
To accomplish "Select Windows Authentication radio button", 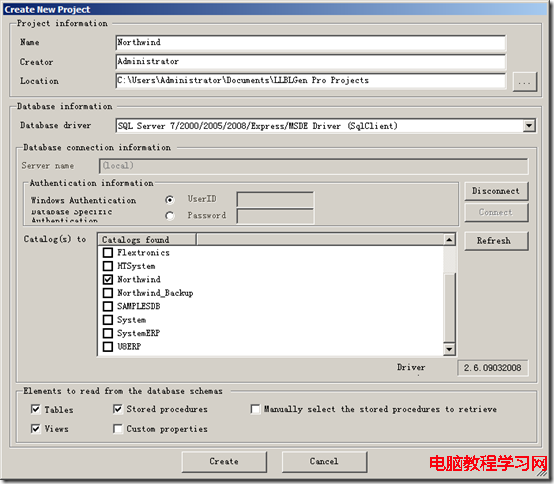I will [x=170, y=200].
